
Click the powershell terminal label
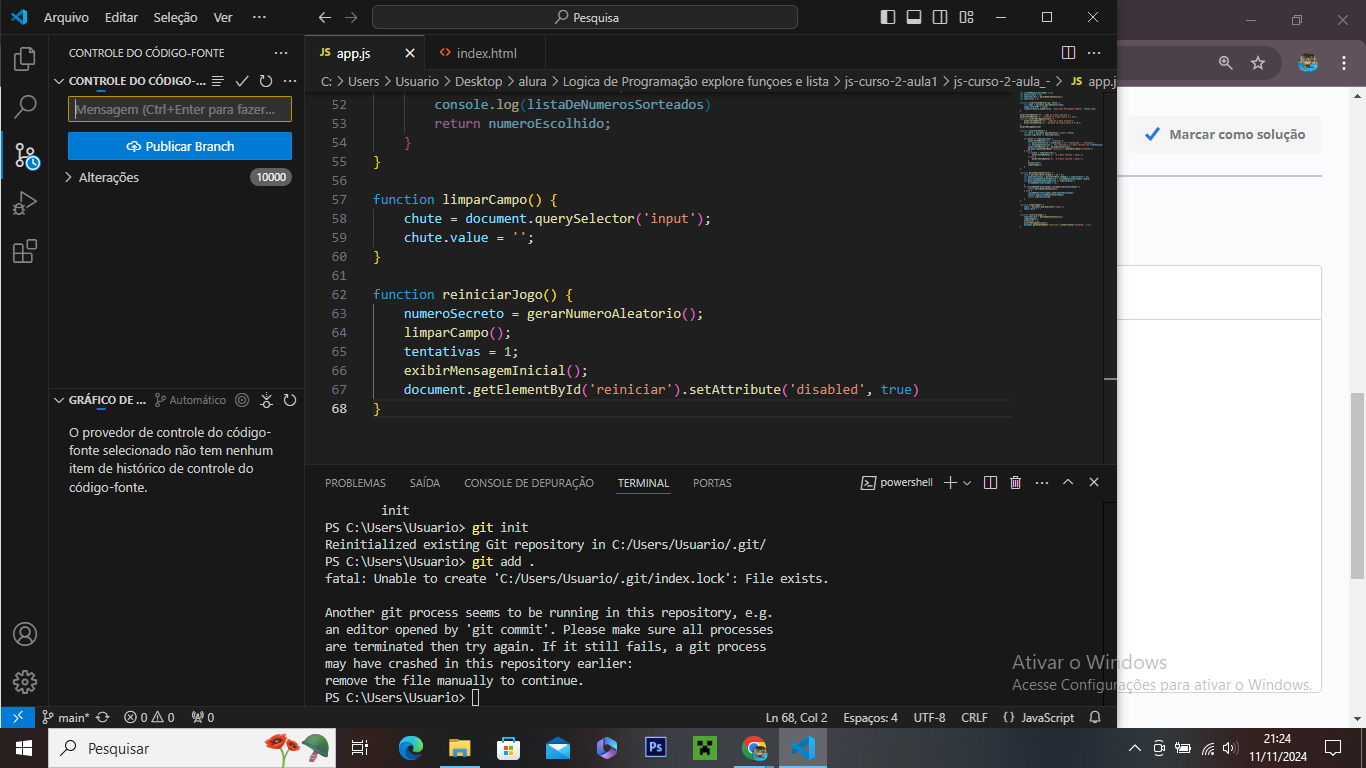897,482
